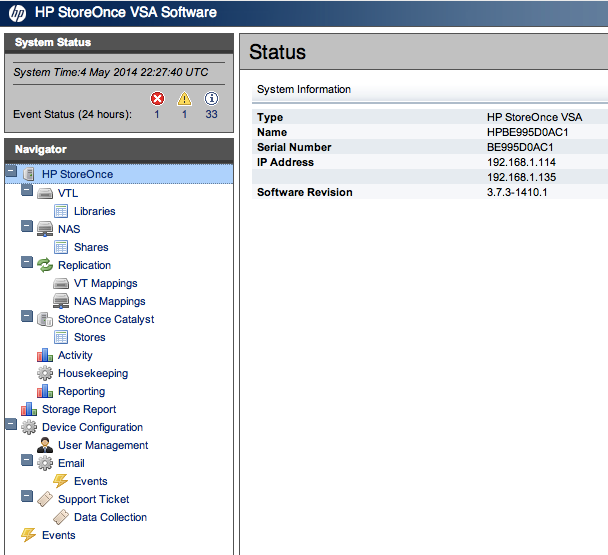Open the User Management page
608x555 pixels.
point(103,445)
